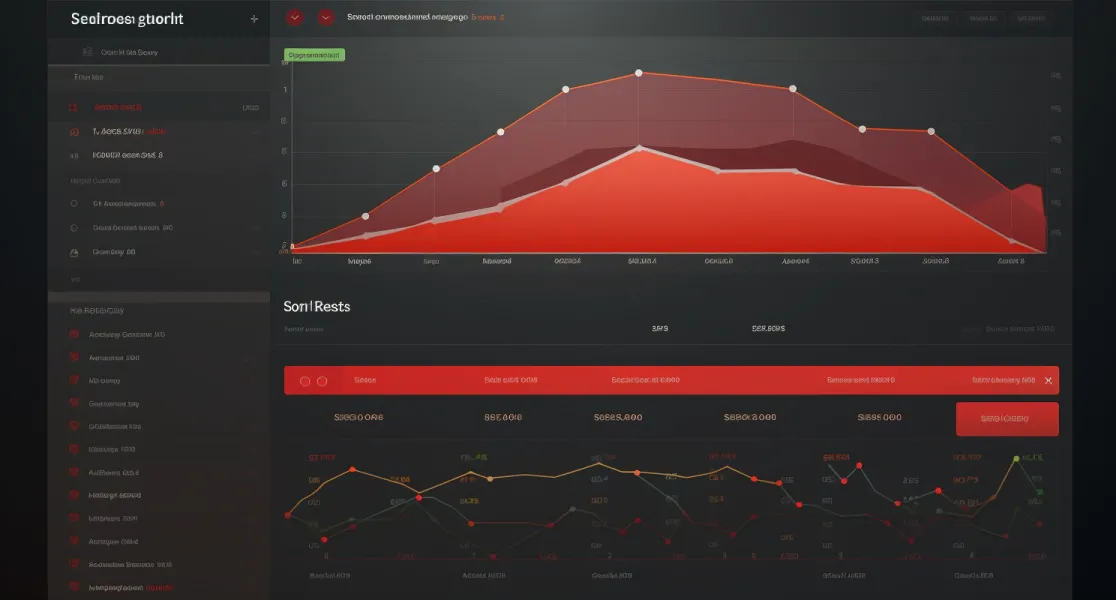Screen dimensions: 1116x600
Task: Open the first red circular chevron dropdown in top bar
Action: (x=295, y=17)
